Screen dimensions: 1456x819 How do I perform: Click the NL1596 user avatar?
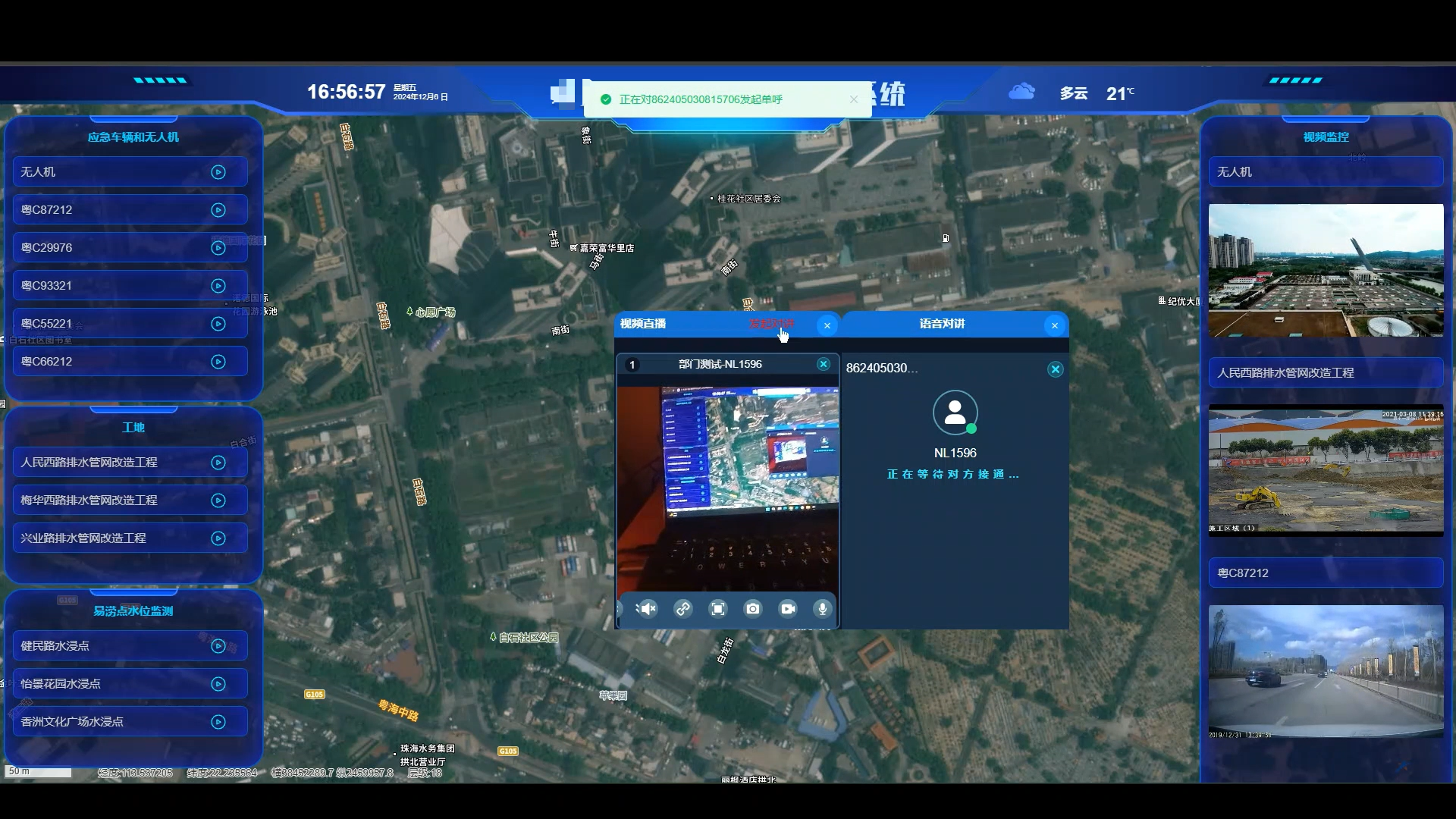point(955,413)
